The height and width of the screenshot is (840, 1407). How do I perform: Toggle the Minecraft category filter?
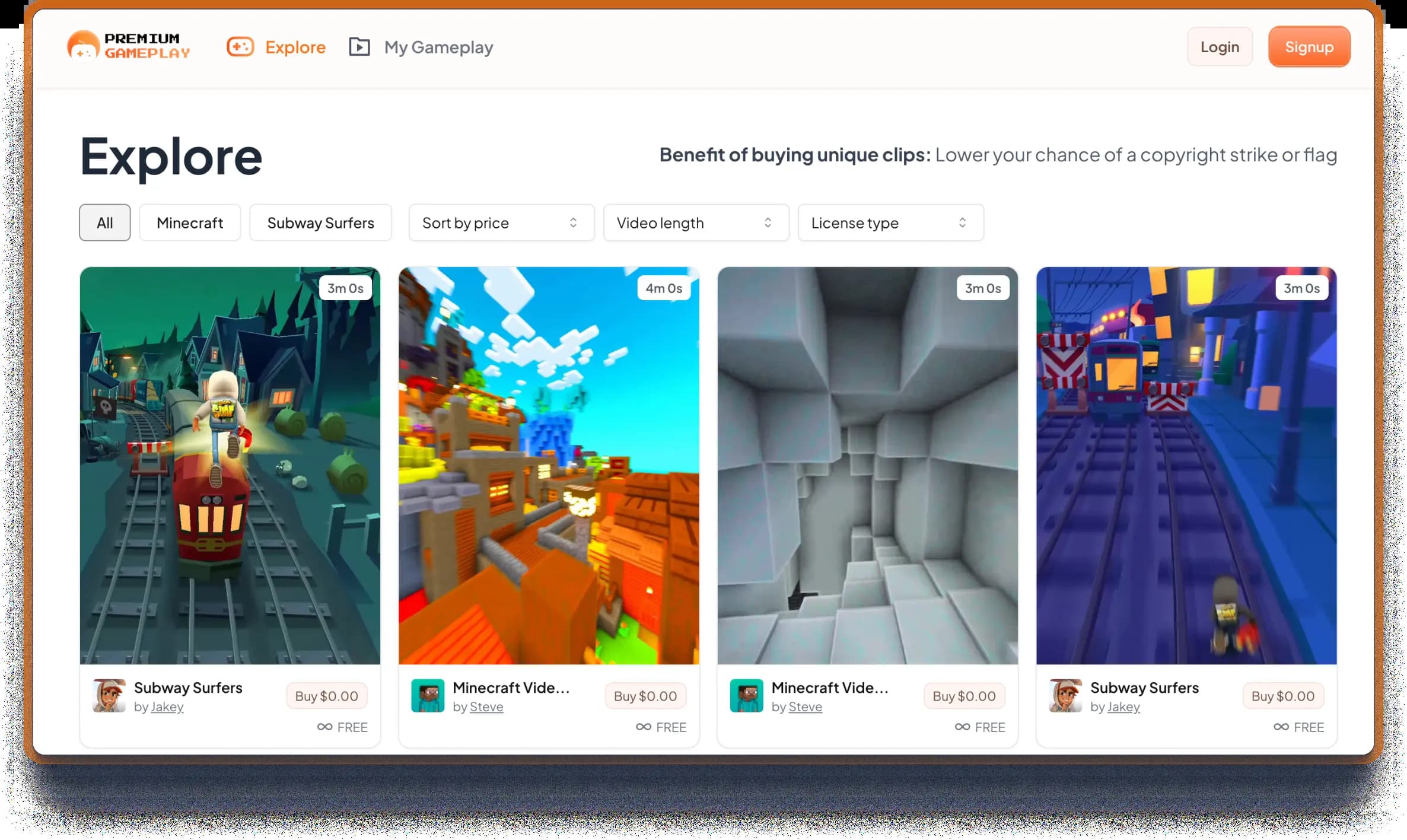(x=190, y=222)
